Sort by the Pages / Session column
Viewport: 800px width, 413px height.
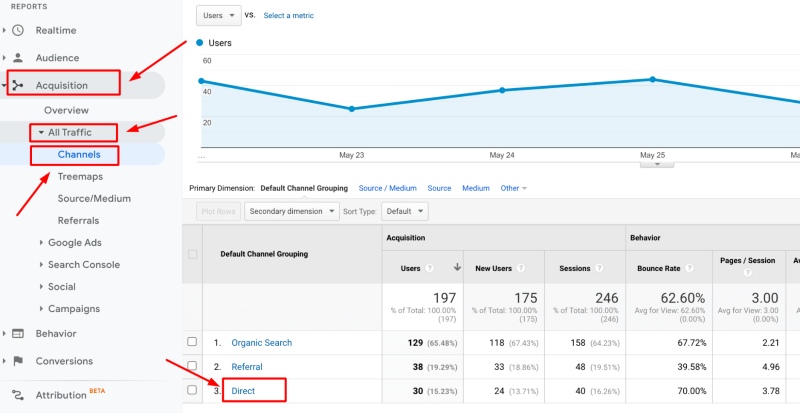coord(747,260)
